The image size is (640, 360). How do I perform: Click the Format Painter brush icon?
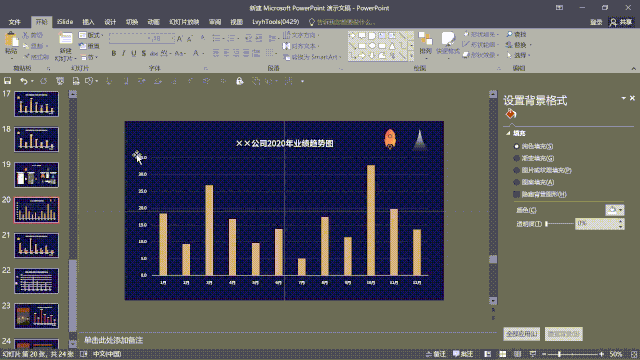pyautogui.click(x=27, y=56)
